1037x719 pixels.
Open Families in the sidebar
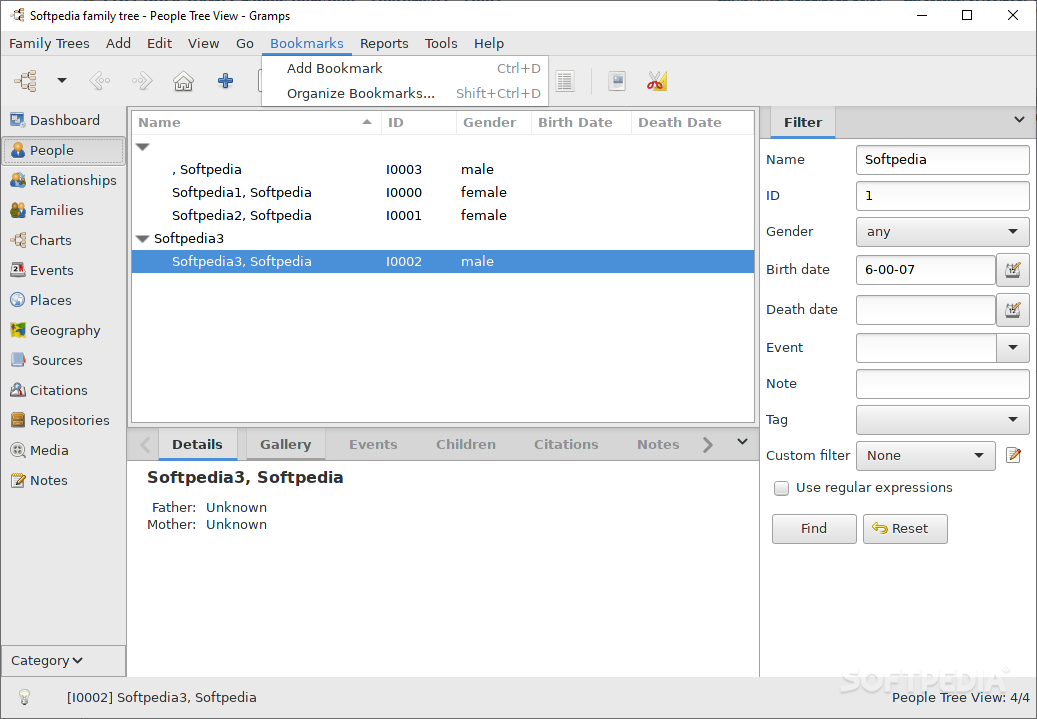coord(63,210)
